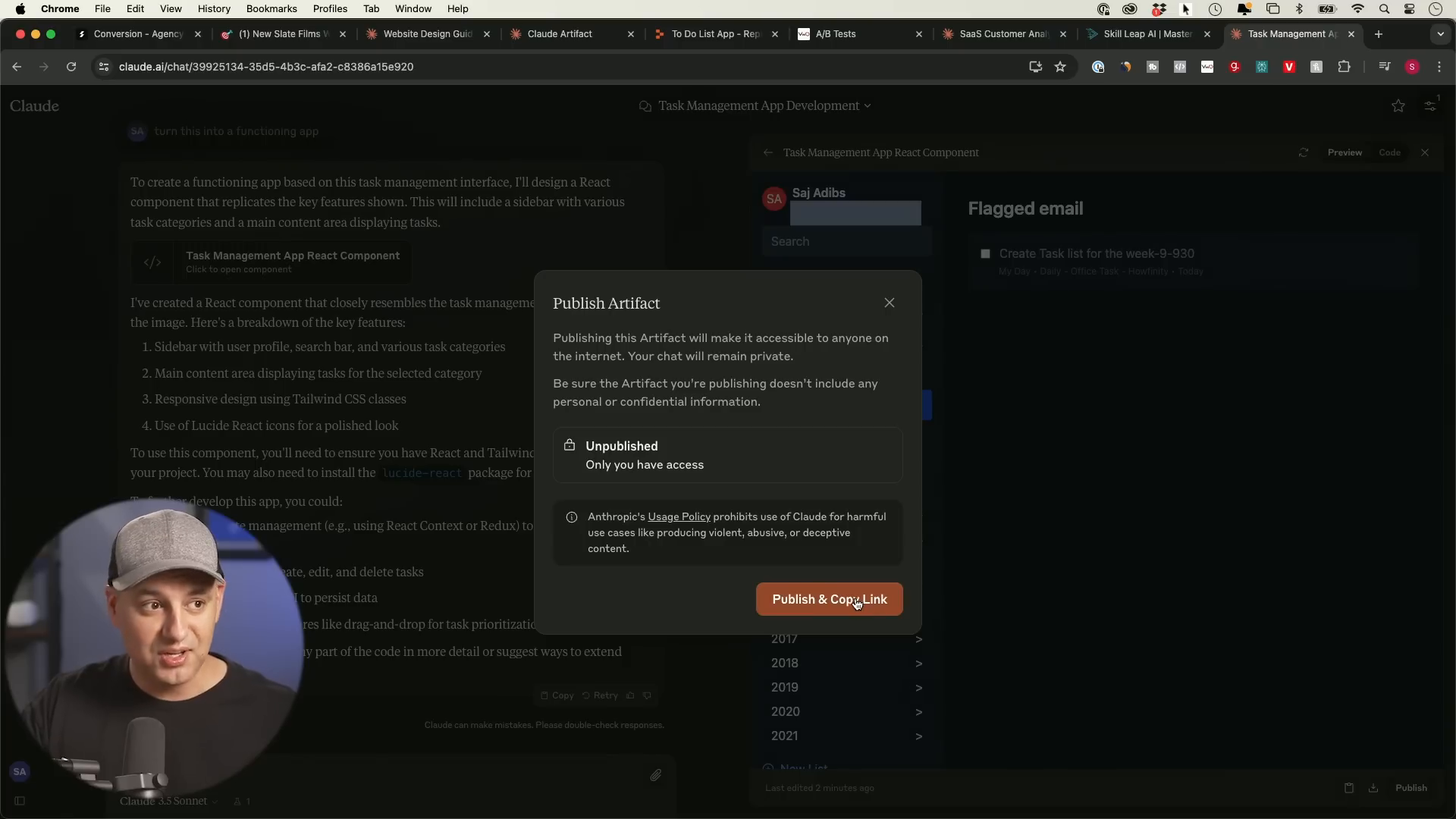
Task: Open the Chrome File menu
Action: tap(102, 9)
